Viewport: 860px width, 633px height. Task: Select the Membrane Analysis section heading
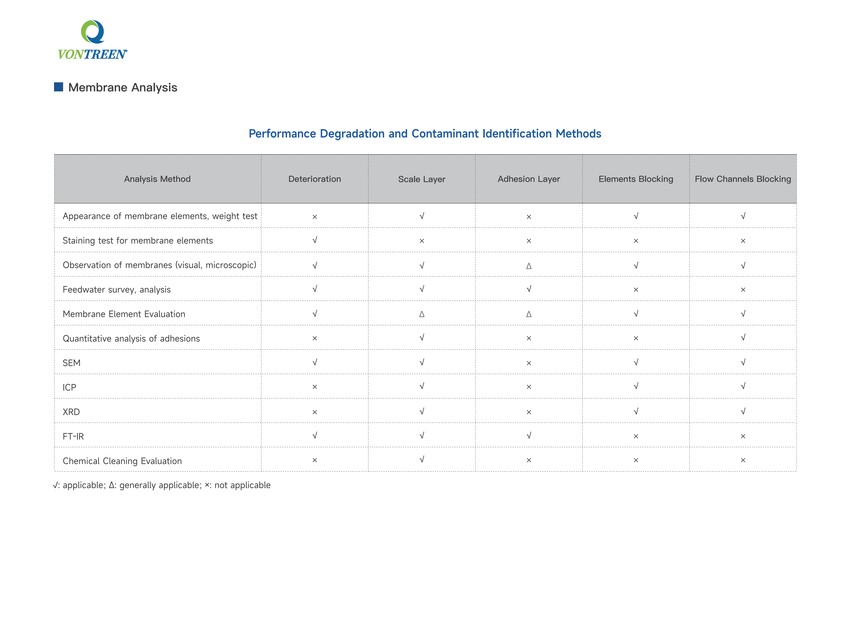(122, 88)
